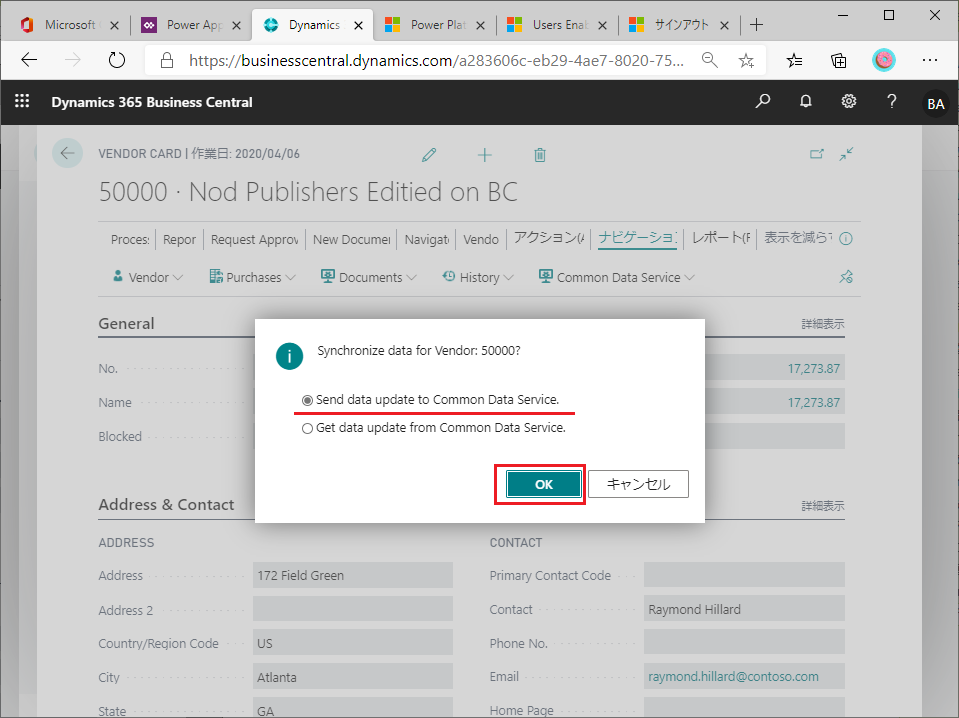Confirm synchronization with OK button

(544, 484)
